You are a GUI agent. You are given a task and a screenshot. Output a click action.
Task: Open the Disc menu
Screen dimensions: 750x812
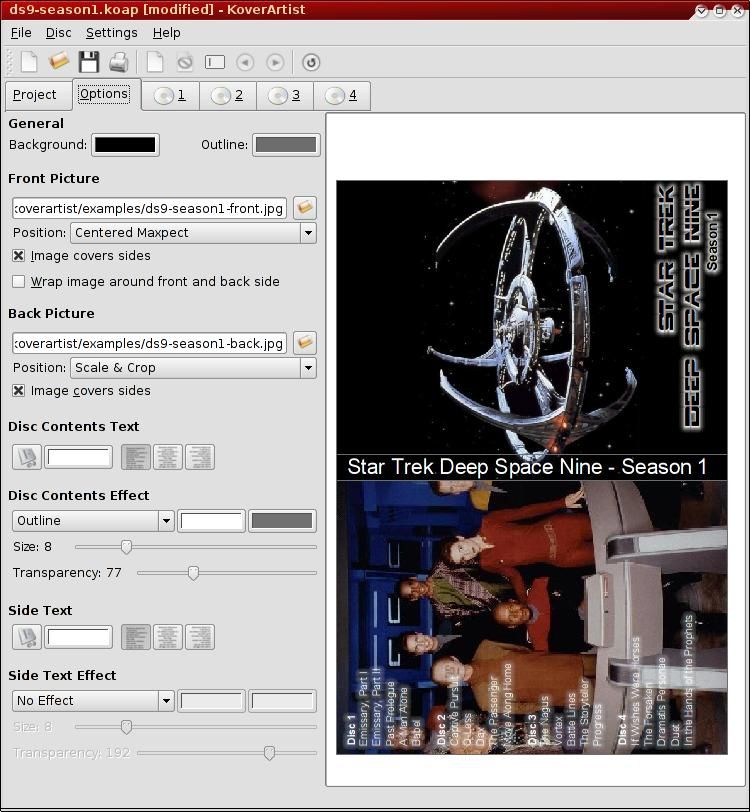[x=59, y=33]
